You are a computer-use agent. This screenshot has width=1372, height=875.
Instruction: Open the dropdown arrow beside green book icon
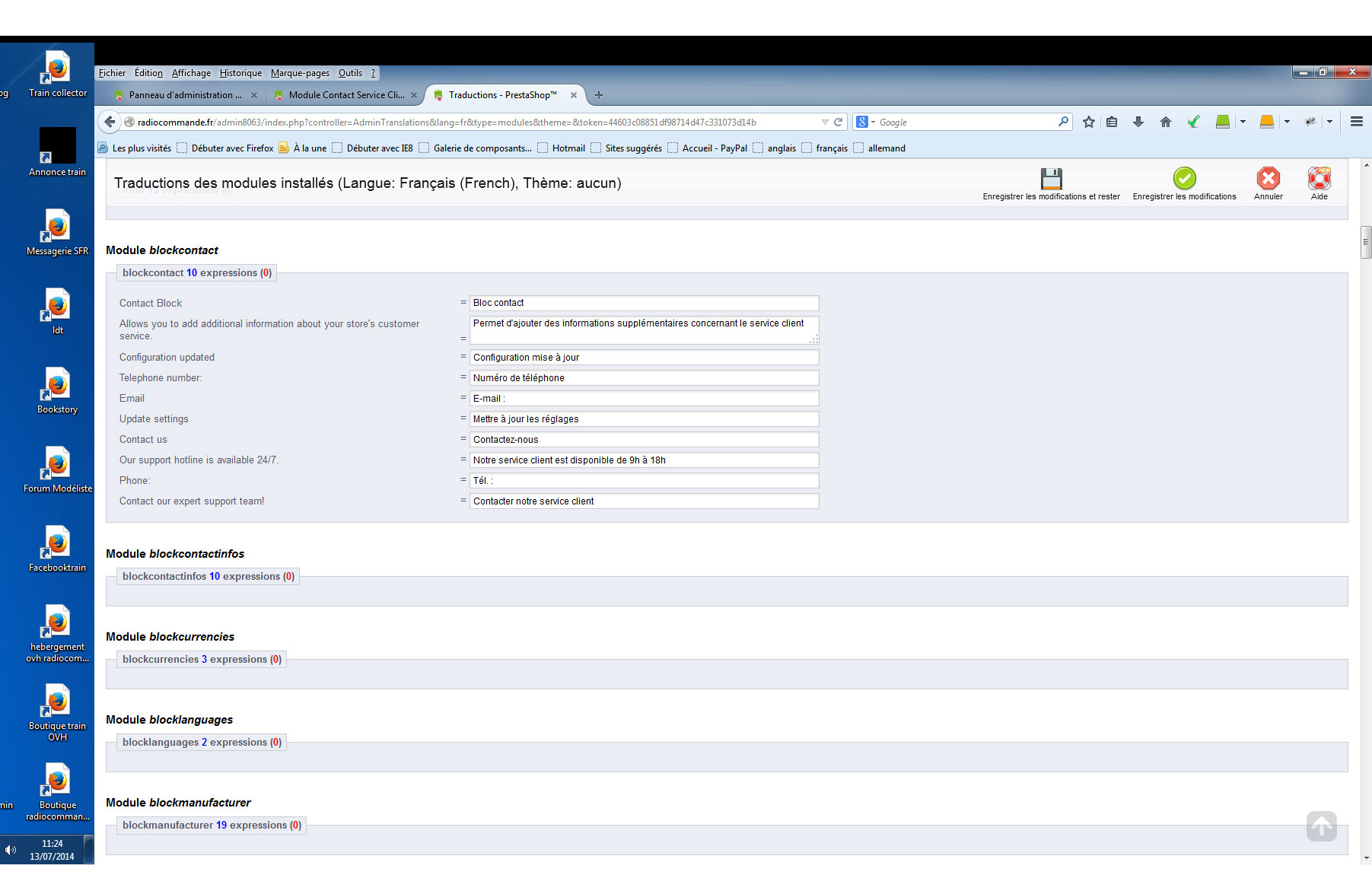(x=1243, y=122)
